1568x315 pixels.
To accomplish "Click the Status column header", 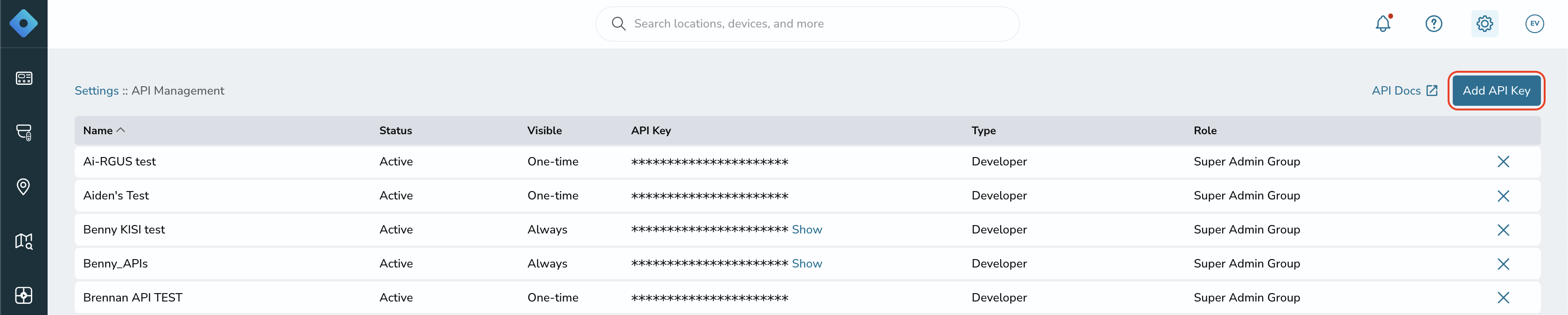I will [x=396, y=130].
